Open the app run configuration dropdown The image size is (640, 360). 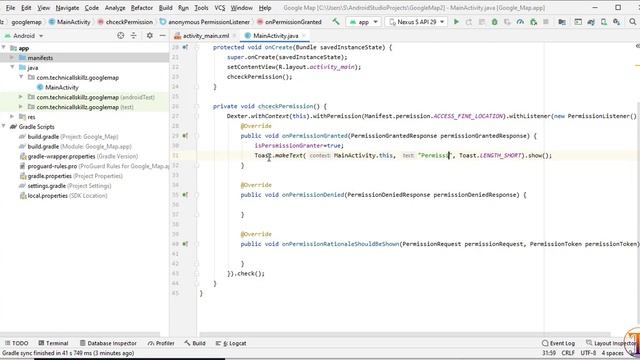click(364, 22)
